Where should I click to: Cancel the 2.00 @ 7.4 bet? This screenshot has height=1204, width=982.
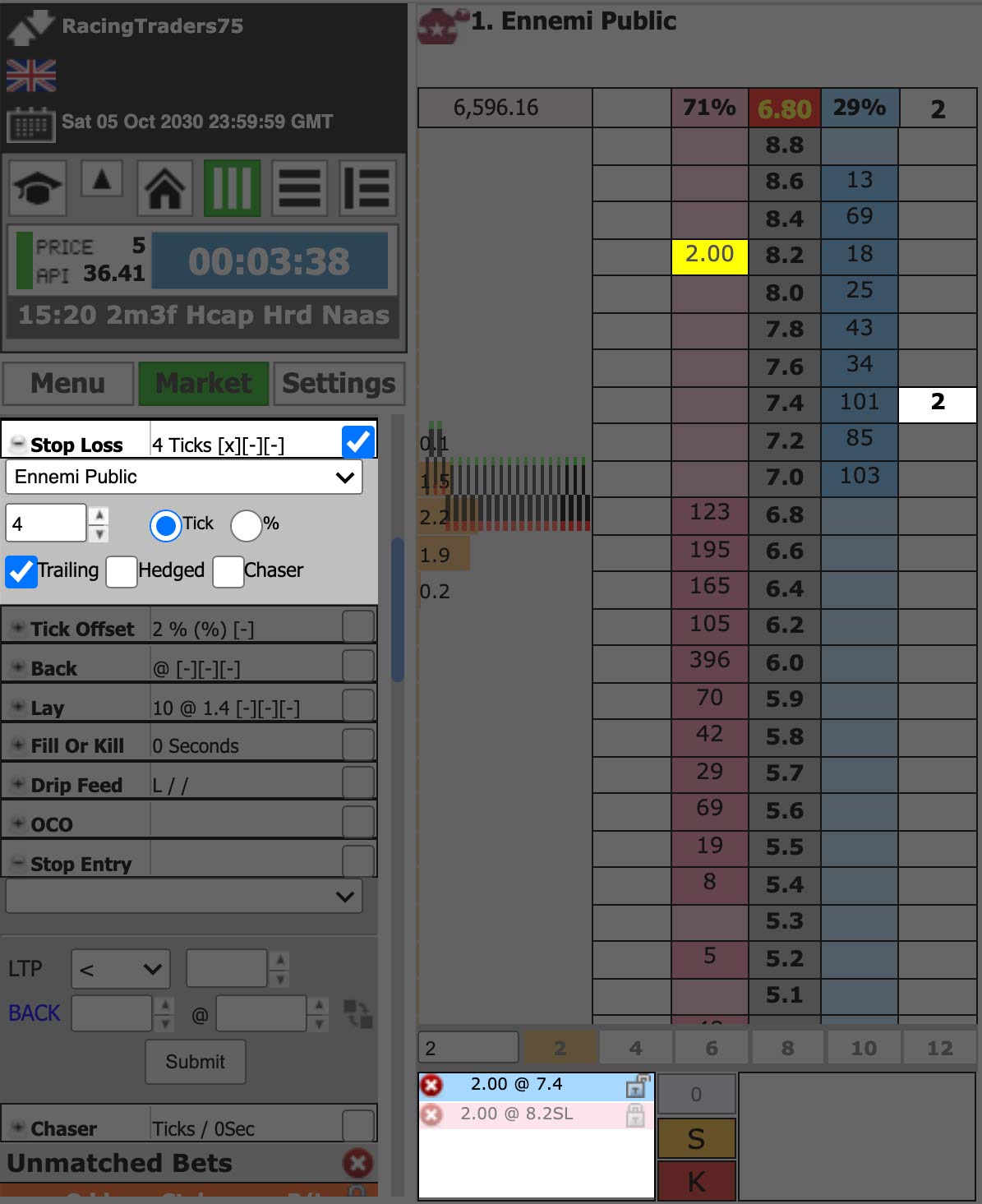tap(431, 1086)
